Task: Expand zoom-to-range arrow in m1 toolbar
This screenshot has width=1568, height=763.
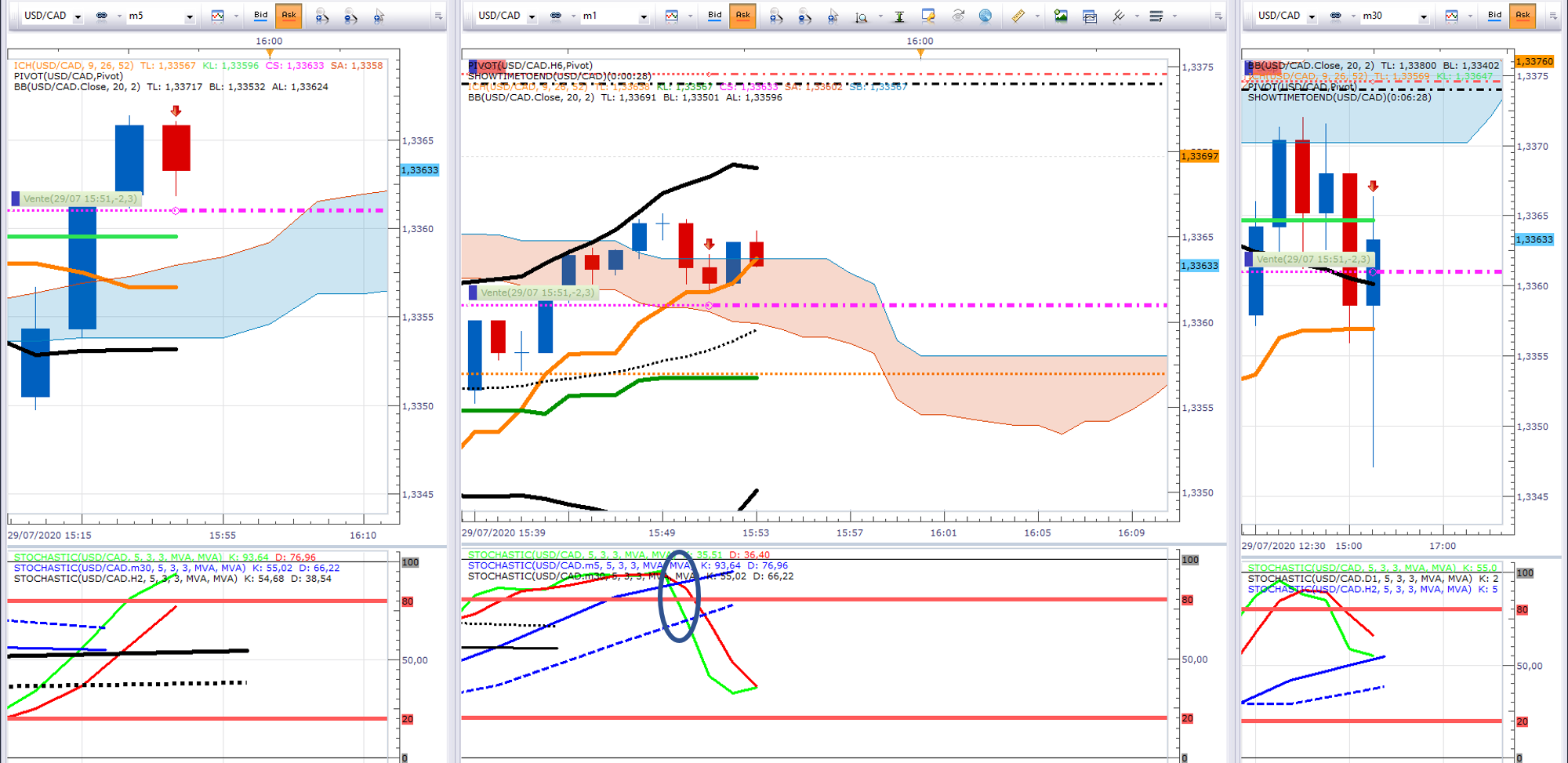Action: point(880,16)
